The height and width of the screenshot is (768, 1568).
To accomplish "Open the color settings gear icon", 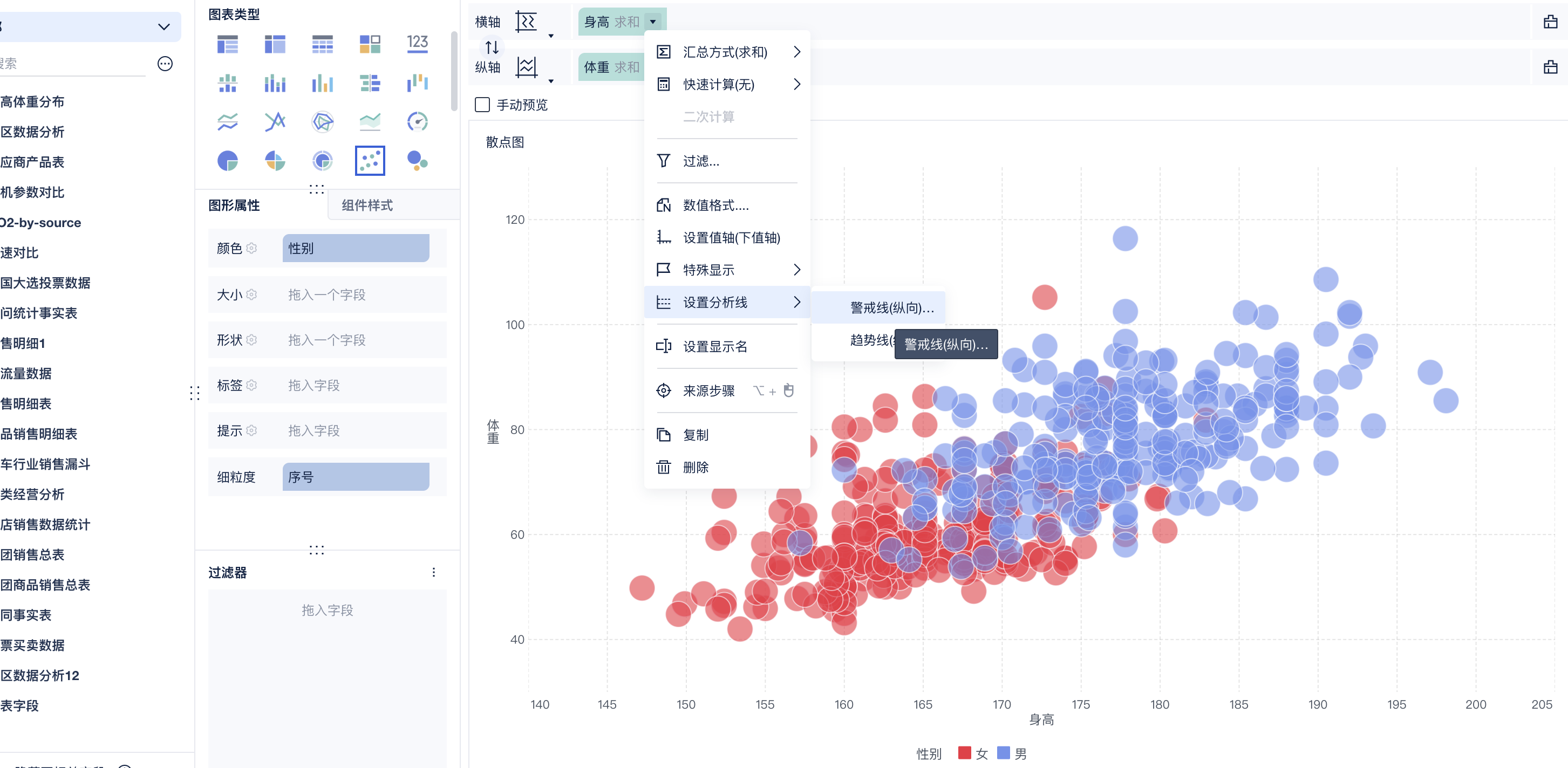I will point(251,248).
